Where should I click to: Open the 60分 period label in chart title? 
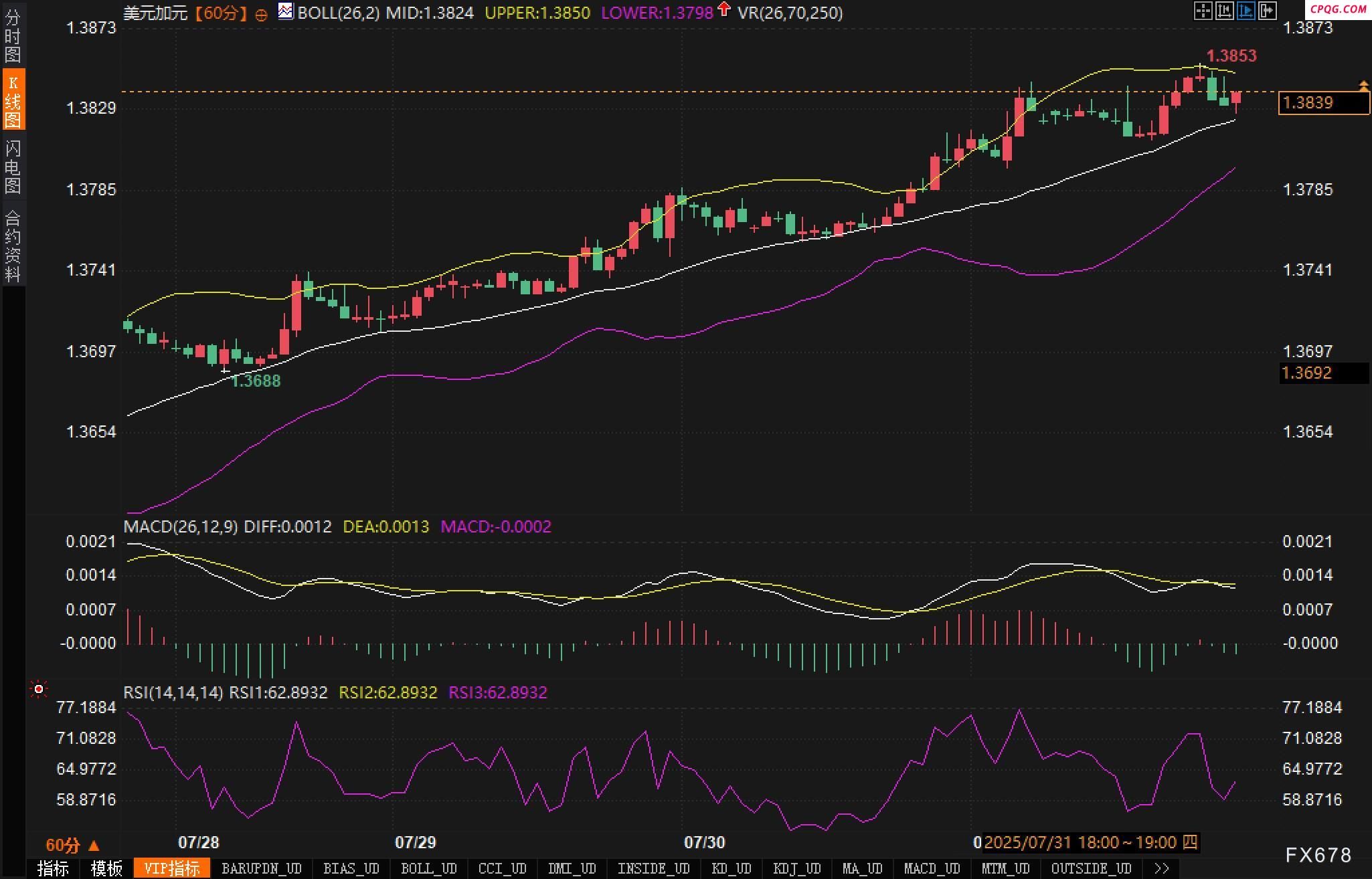pos(222,13)
